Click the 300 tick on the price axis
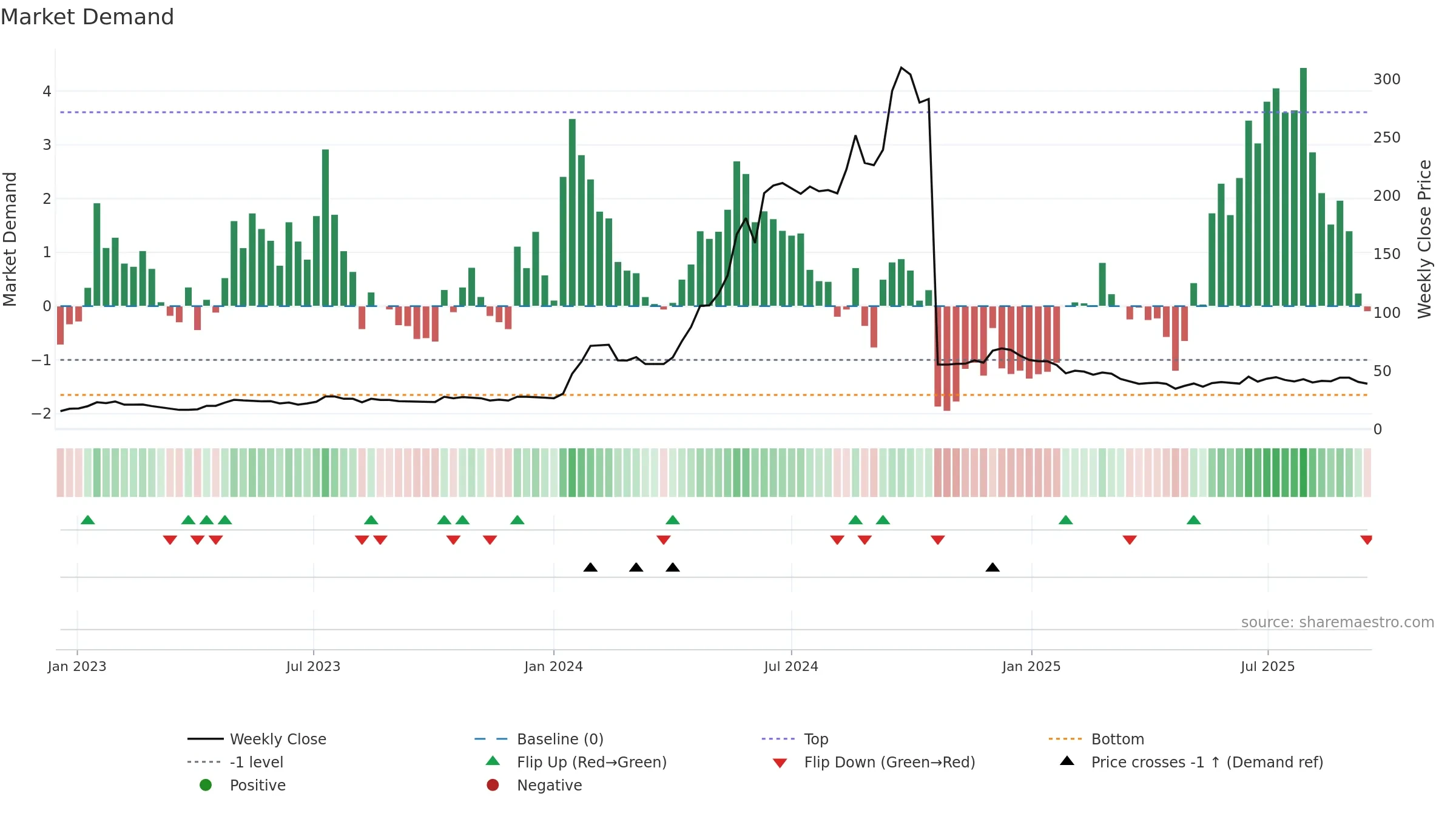Image resolution: width=1456 pixels, height=819 pixels. 1387,79
